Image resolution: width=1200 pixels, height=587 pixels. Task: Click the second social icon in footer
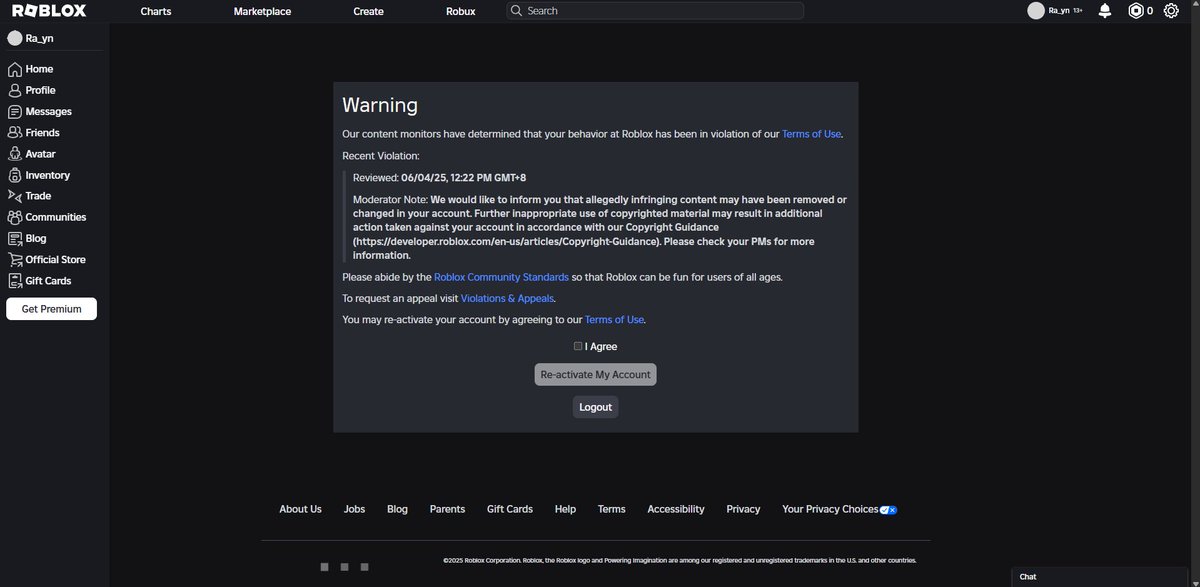tap(345, 567)
